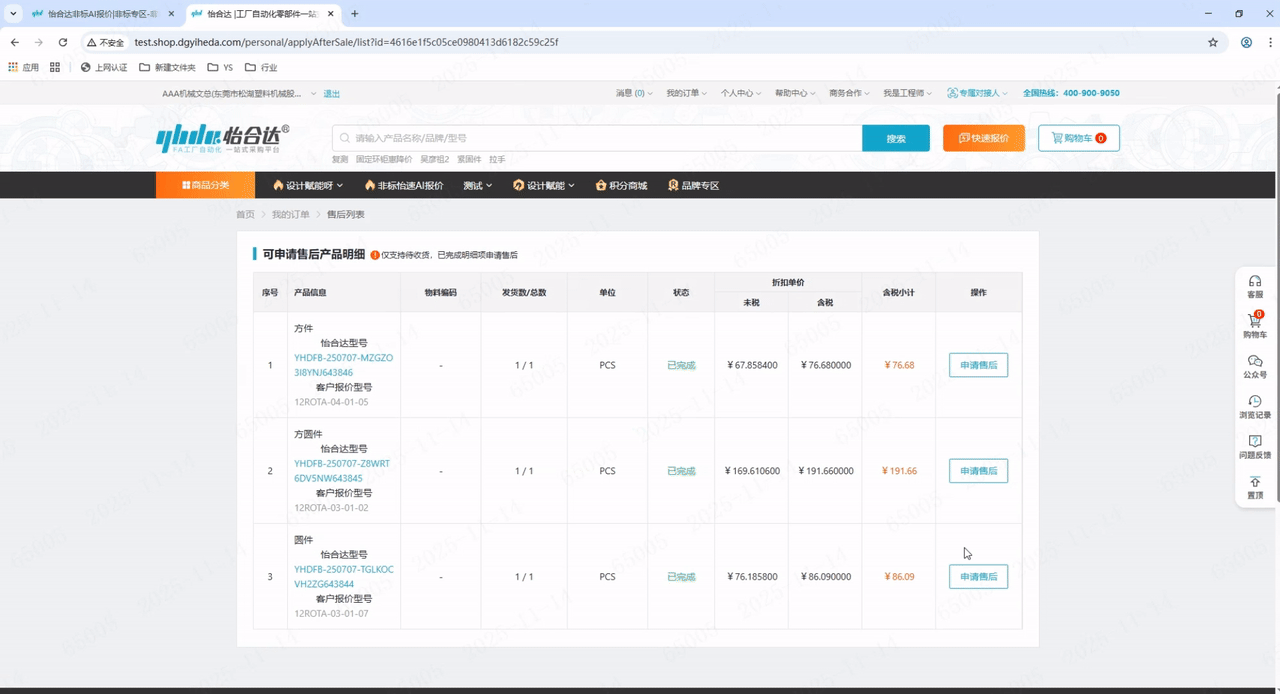Click the customer service headset icon
Screen dimensions: 1280x694
[1255, 282]
